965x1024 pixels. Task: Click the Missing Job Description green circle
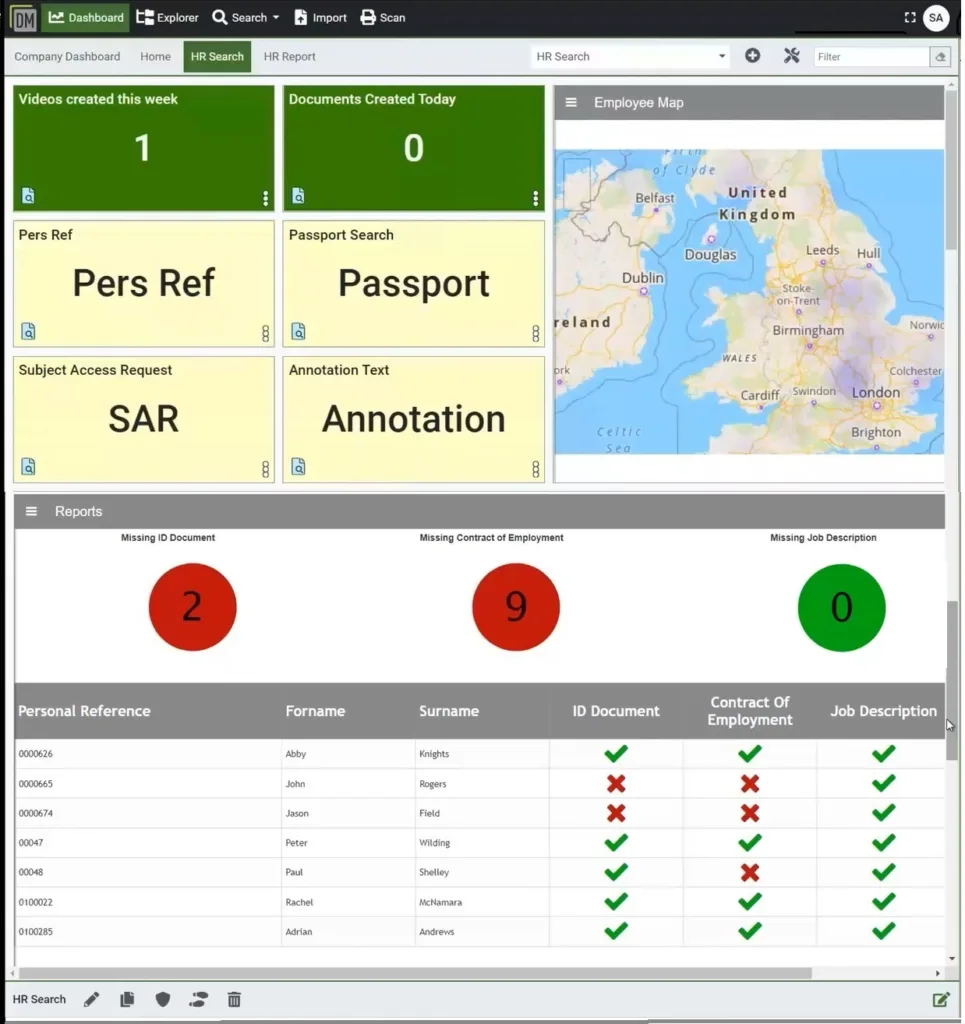(841, 607)
